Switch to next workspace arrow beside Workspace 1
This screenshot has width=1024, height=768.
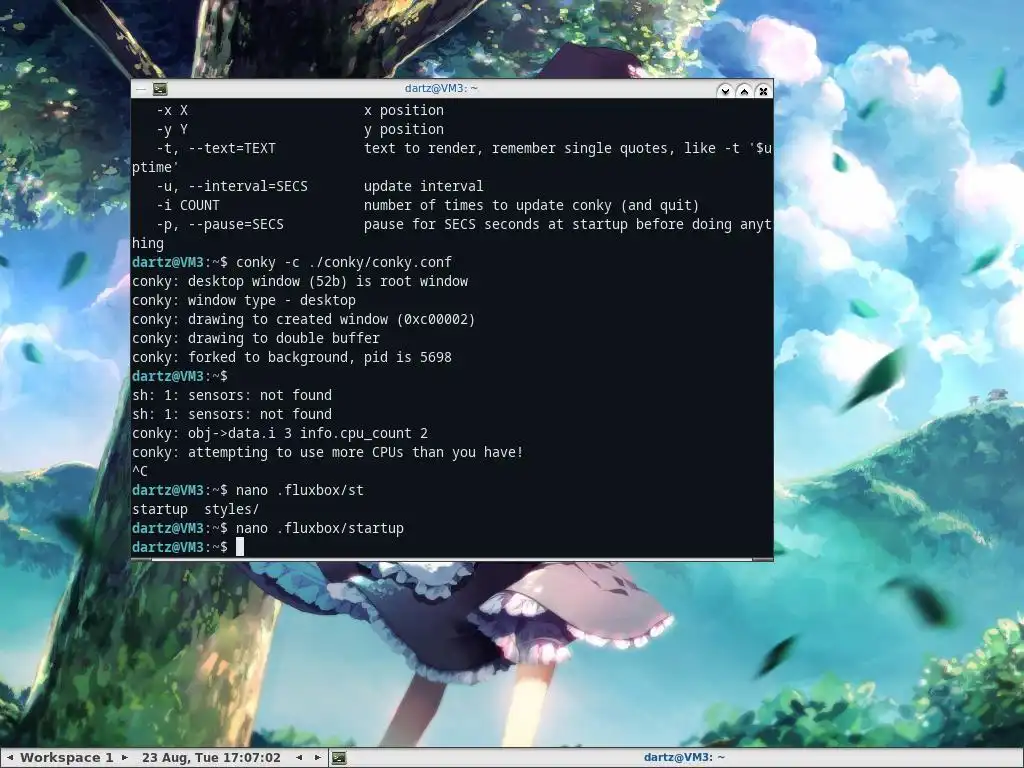pos(125,758)
